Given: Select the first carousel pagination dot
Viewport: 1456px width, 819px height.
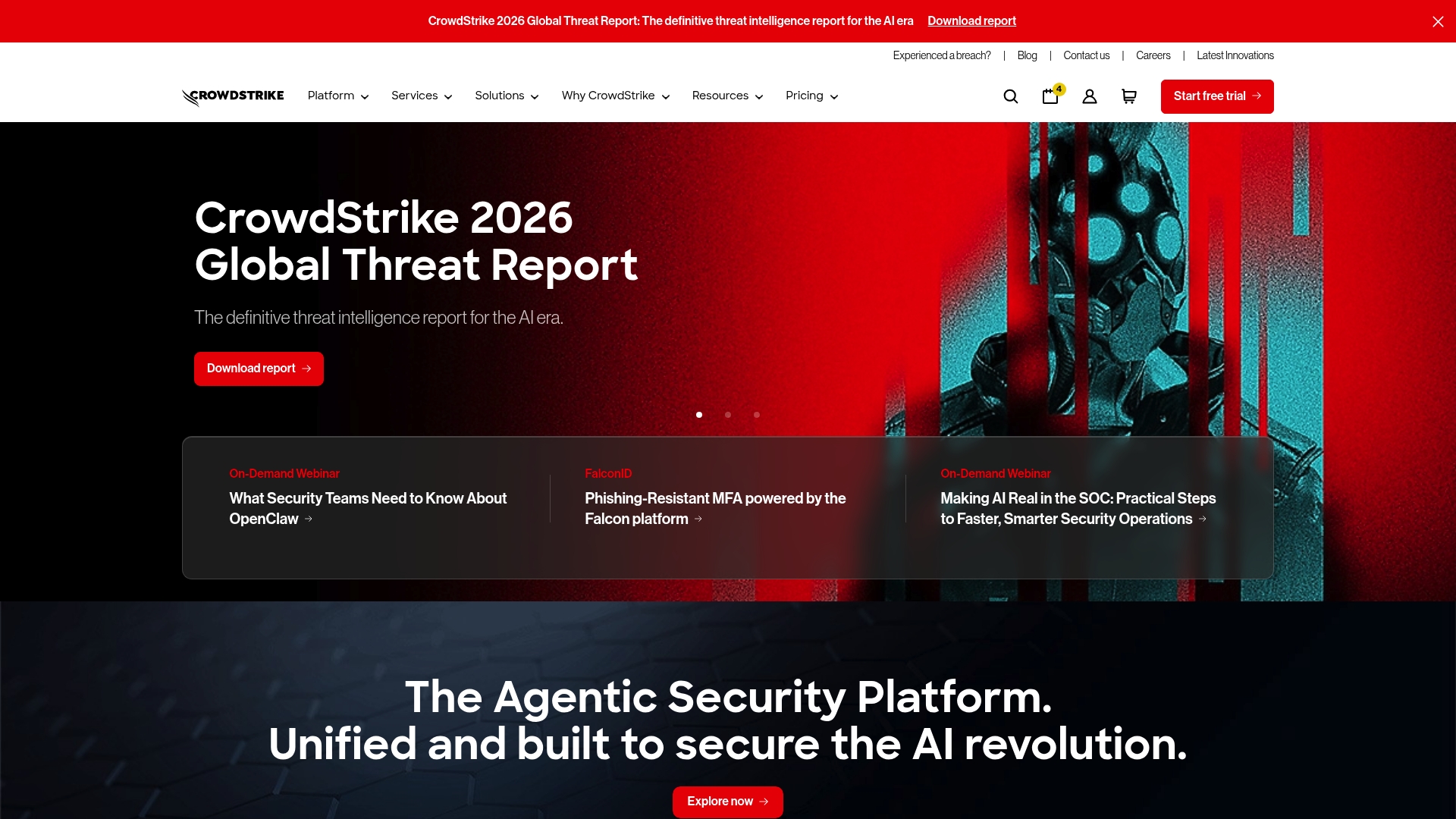Looking at the screenshot, I should 698,415.
